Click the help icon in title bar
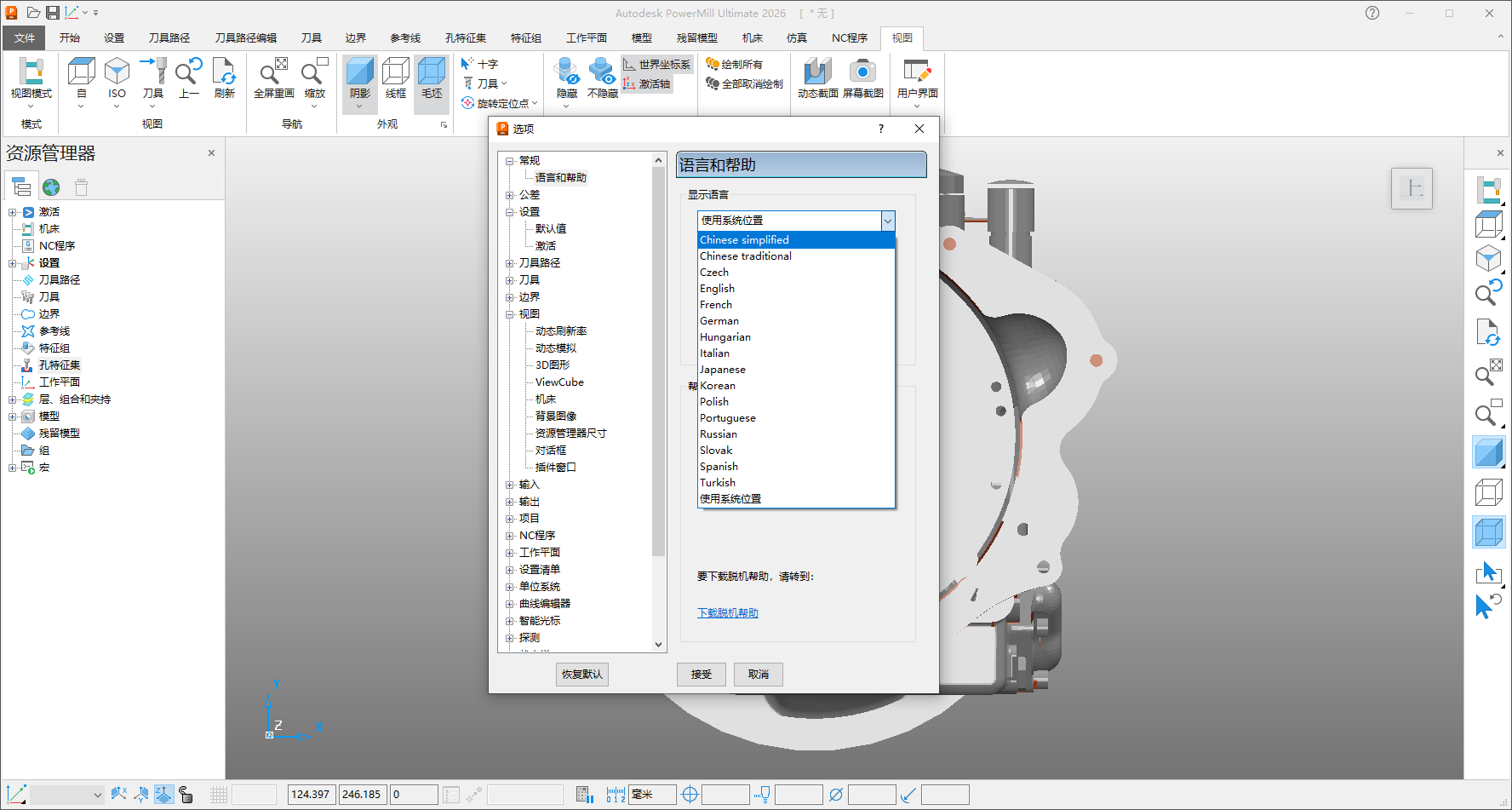The height and width of the screenshot is (810, 1512). [1372, 13]
